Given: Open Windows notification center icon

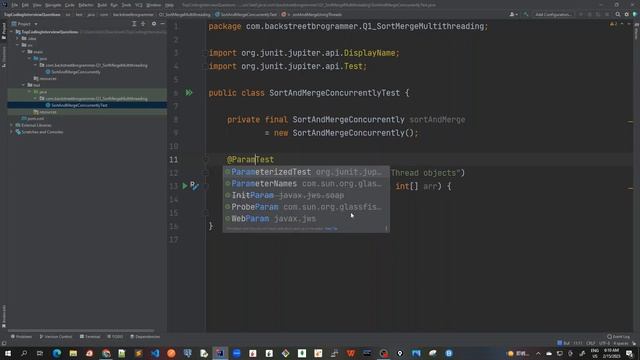Looking at the screenshot, I should click(629, 353).
